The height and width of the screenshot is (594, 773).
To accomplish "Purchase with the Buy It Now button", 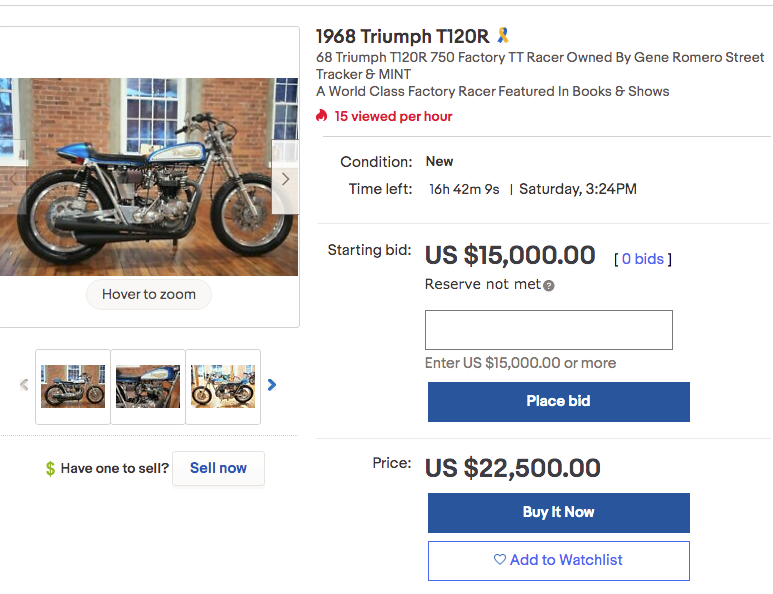I will pyautogui.click(x=558, y=512).
